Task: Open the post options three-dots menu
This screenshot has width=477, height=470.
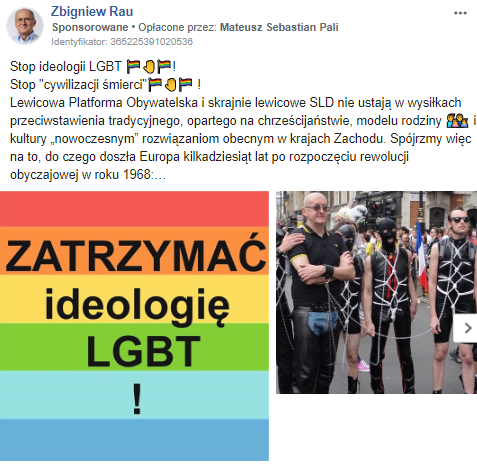Action: 460,13
